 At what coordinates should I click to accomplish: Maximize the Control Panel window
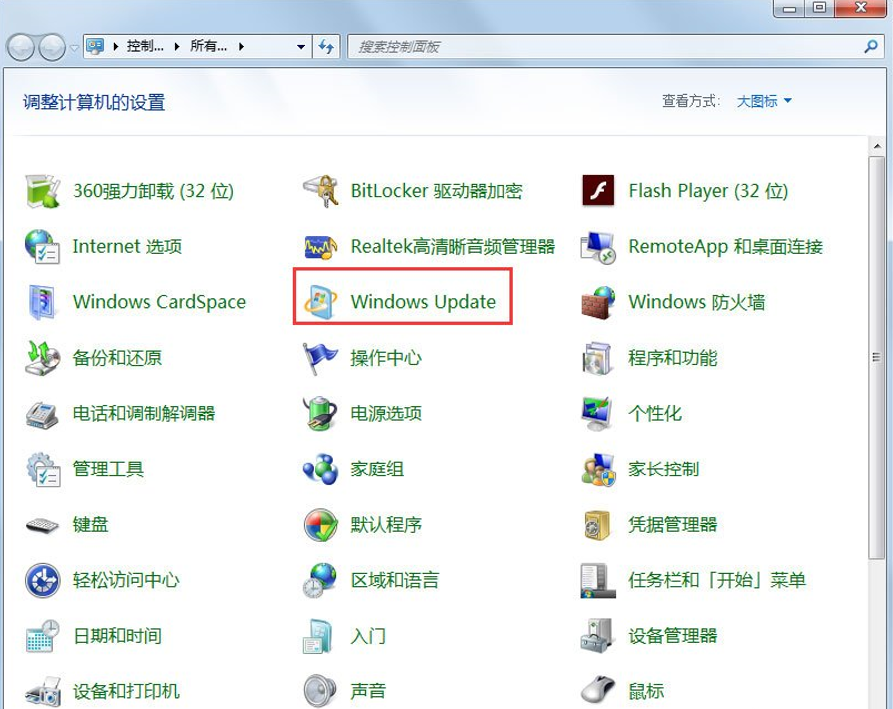pyautogui.click(x=820, y=8)
